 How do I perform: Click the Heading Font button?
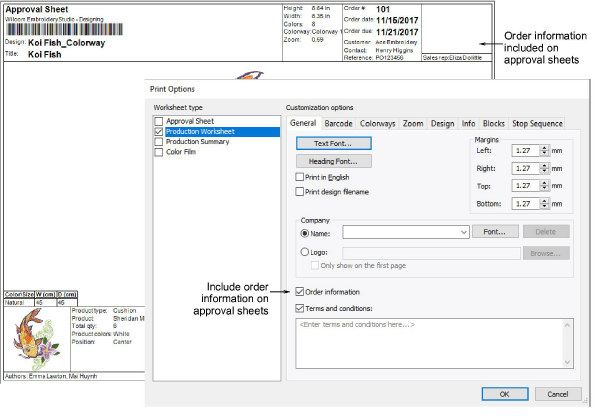coord(334,160)
